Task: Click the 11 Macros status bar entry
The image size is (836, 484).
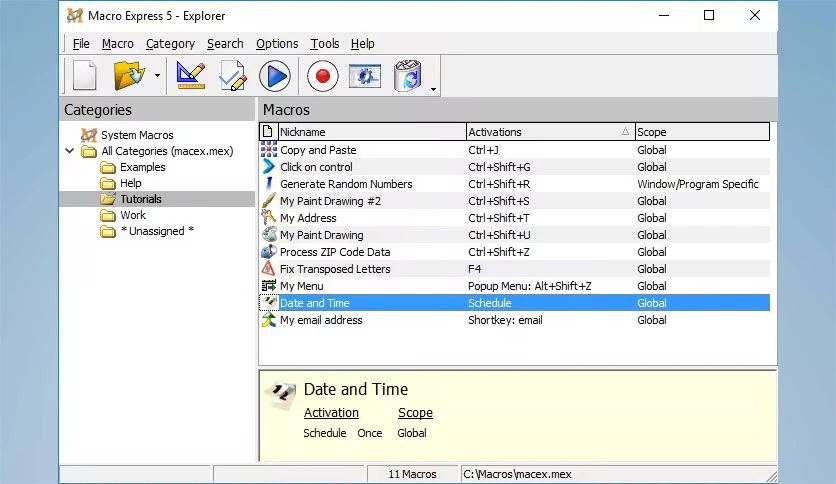Action: click(412, 474)
